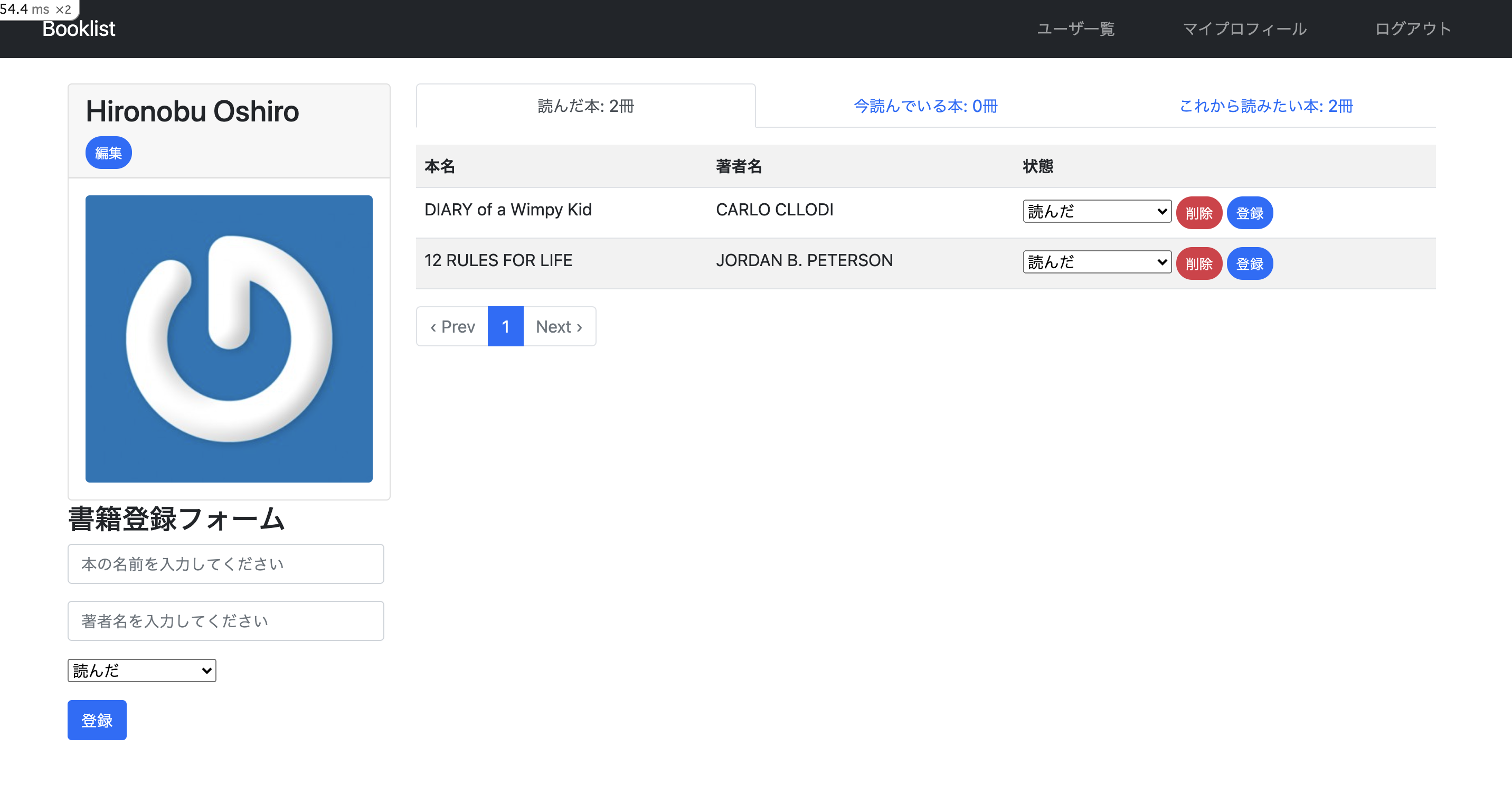Viewport: 1512px width, 793px height.
Task: Click the profile power-button avatar image
Action: coord(228,339)
